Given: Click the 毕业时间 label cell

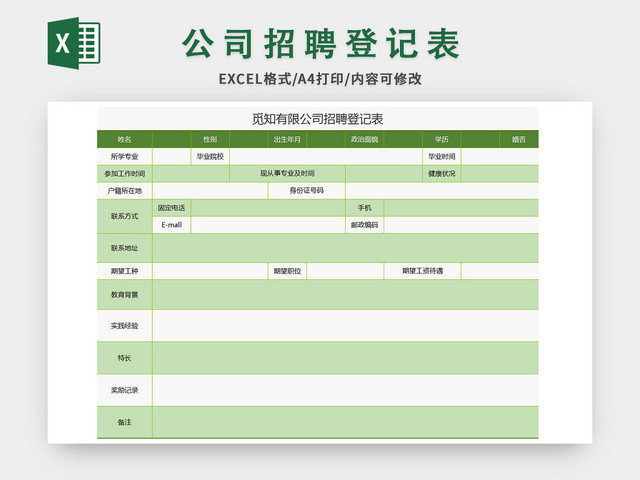Looking at the screenshot, I should [442, 156].
